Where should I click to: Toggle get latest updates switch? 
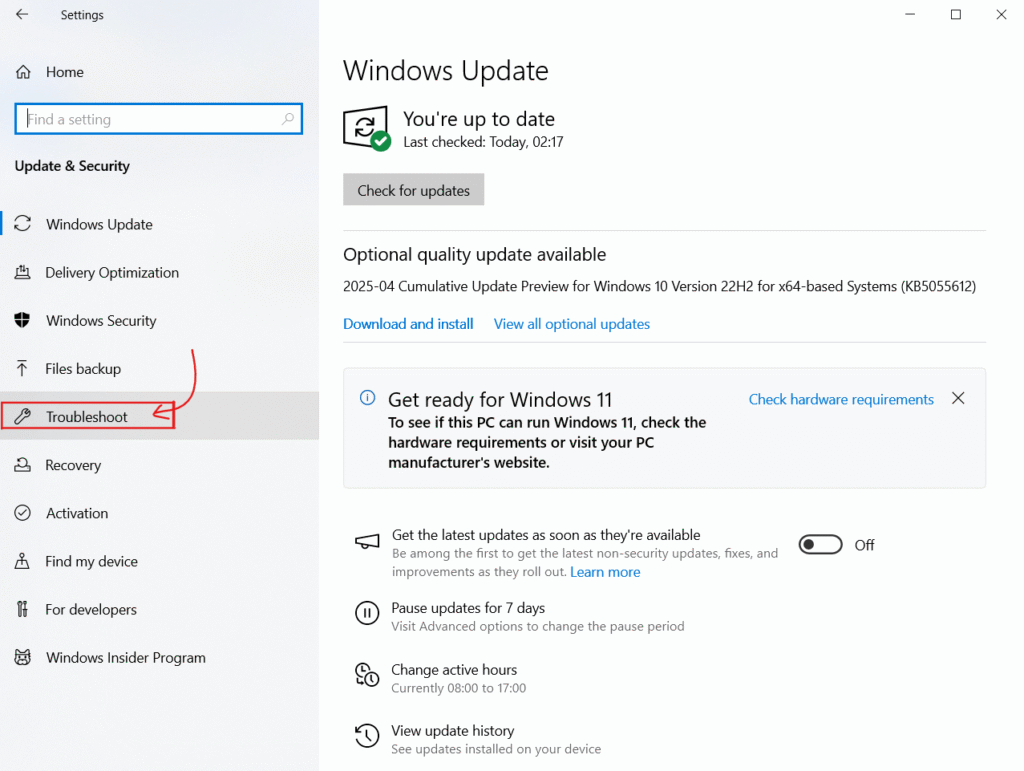click(820, 545)
